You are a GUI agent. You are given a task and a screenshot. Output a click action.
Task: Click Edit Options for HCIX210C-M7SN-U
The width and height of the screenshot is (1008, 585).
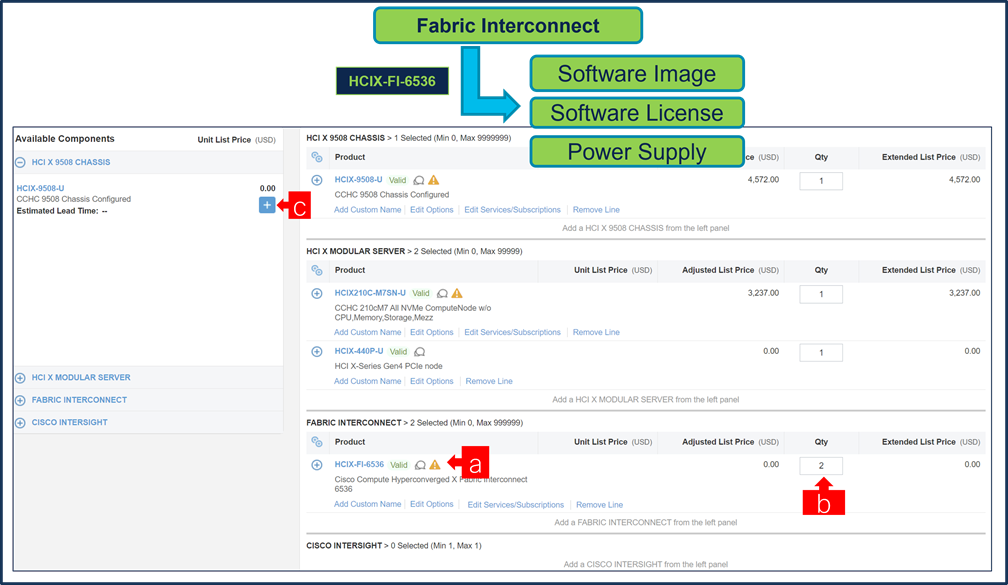432,333
